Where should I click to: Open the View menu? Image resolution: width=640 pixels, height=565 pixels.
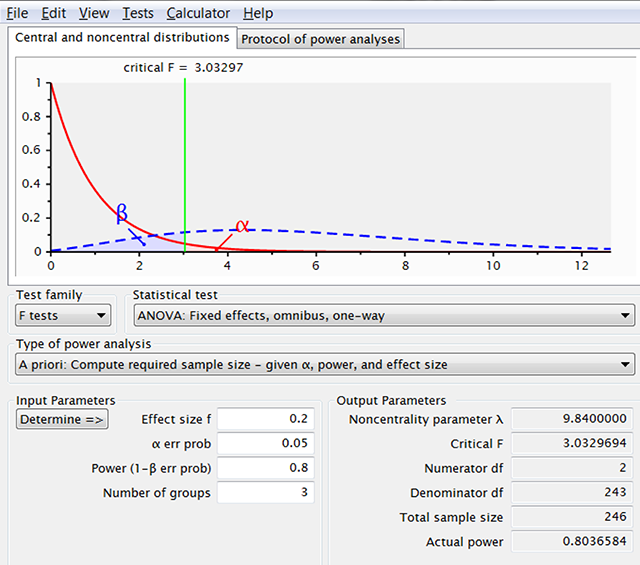click(94, 13)
